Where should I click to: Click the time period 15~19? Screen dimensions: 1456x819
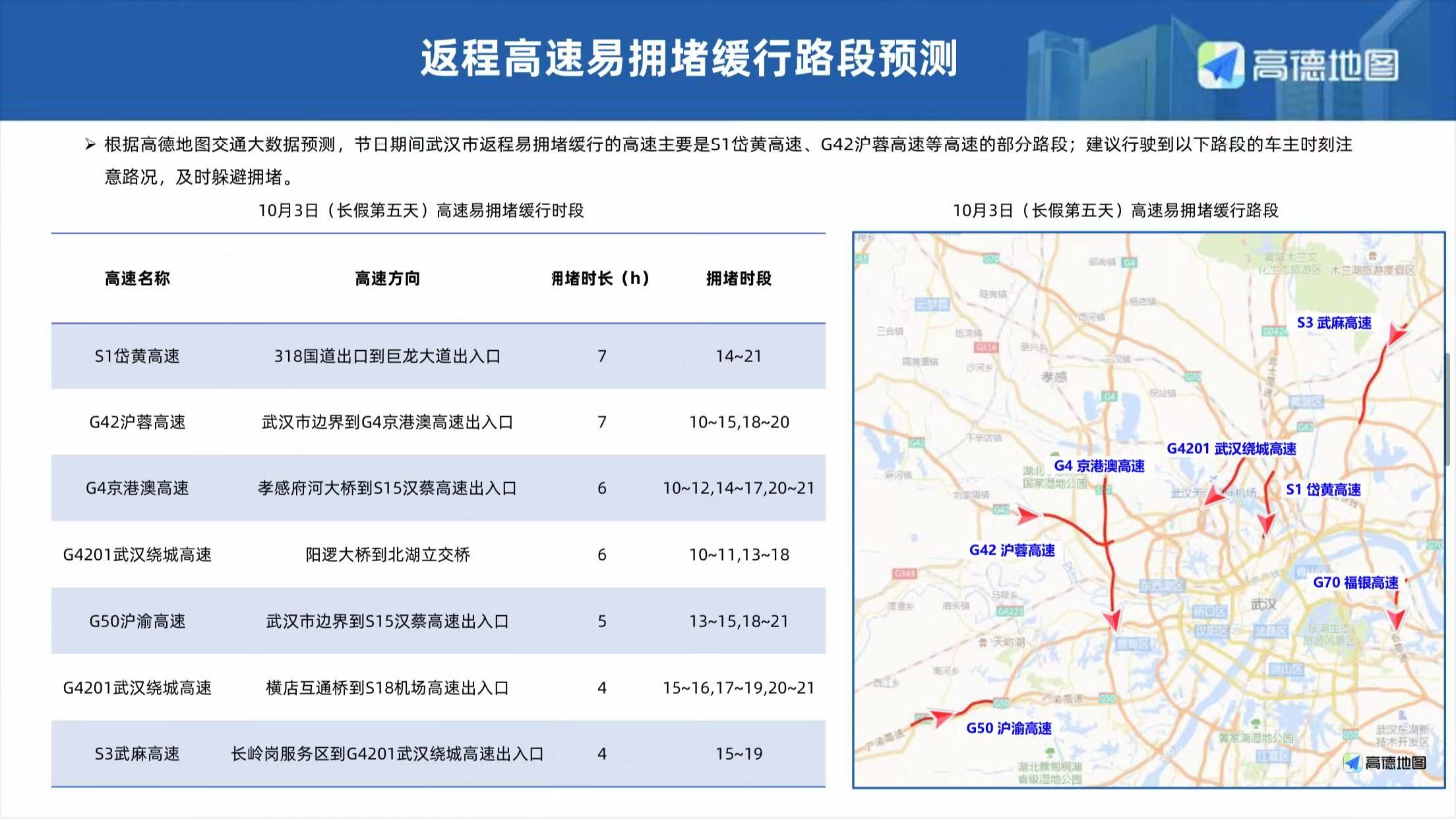[x=739, y=754]
